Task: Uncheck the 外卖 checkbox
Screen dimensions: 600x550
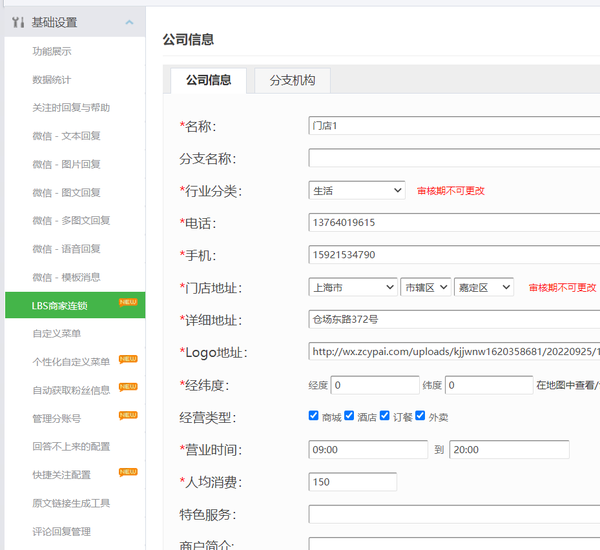Action: pos(420,416)
